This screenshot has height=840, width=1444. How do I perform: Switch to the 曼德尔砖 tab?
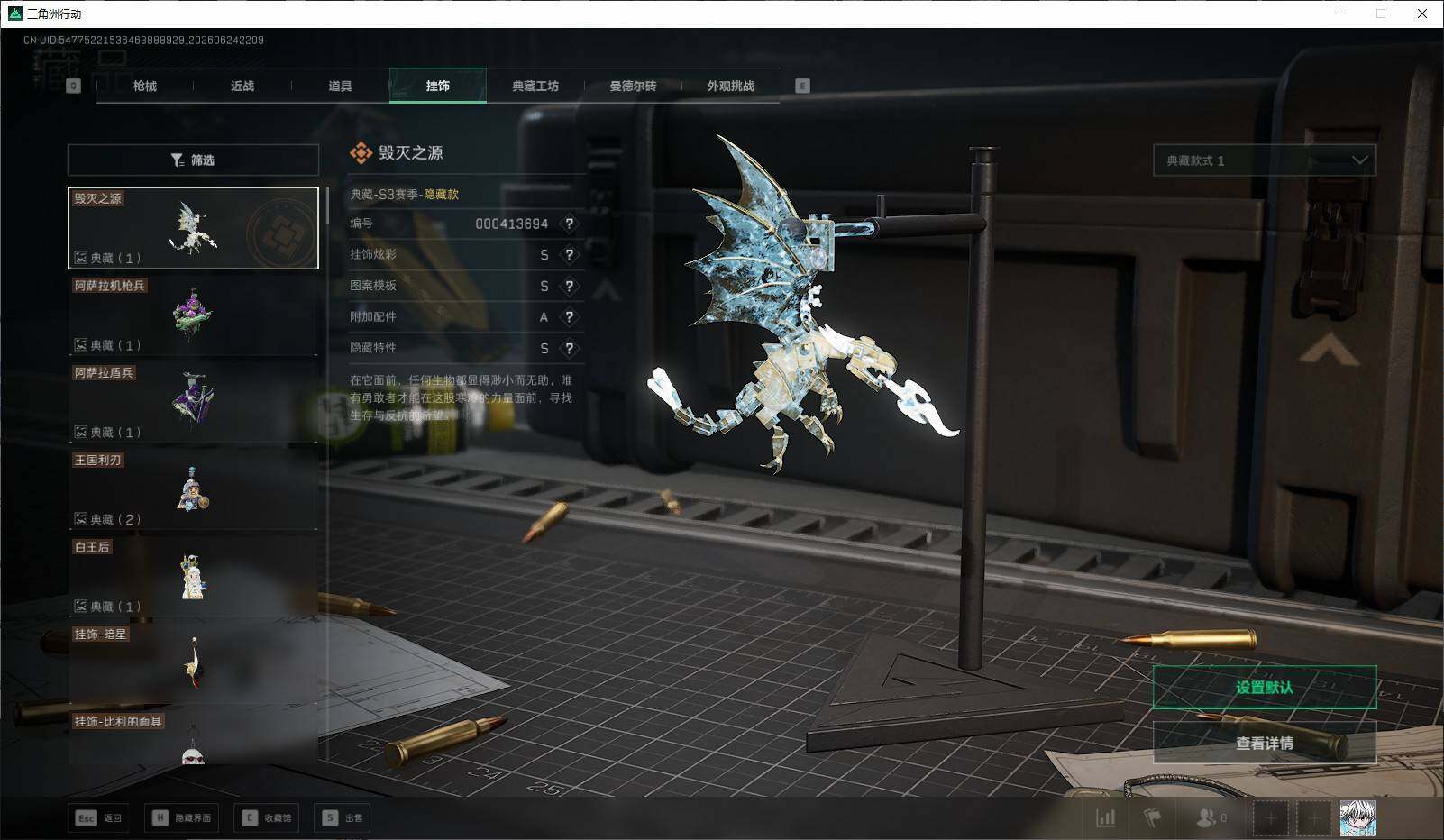pyautogui.click(x=633, y=86)
